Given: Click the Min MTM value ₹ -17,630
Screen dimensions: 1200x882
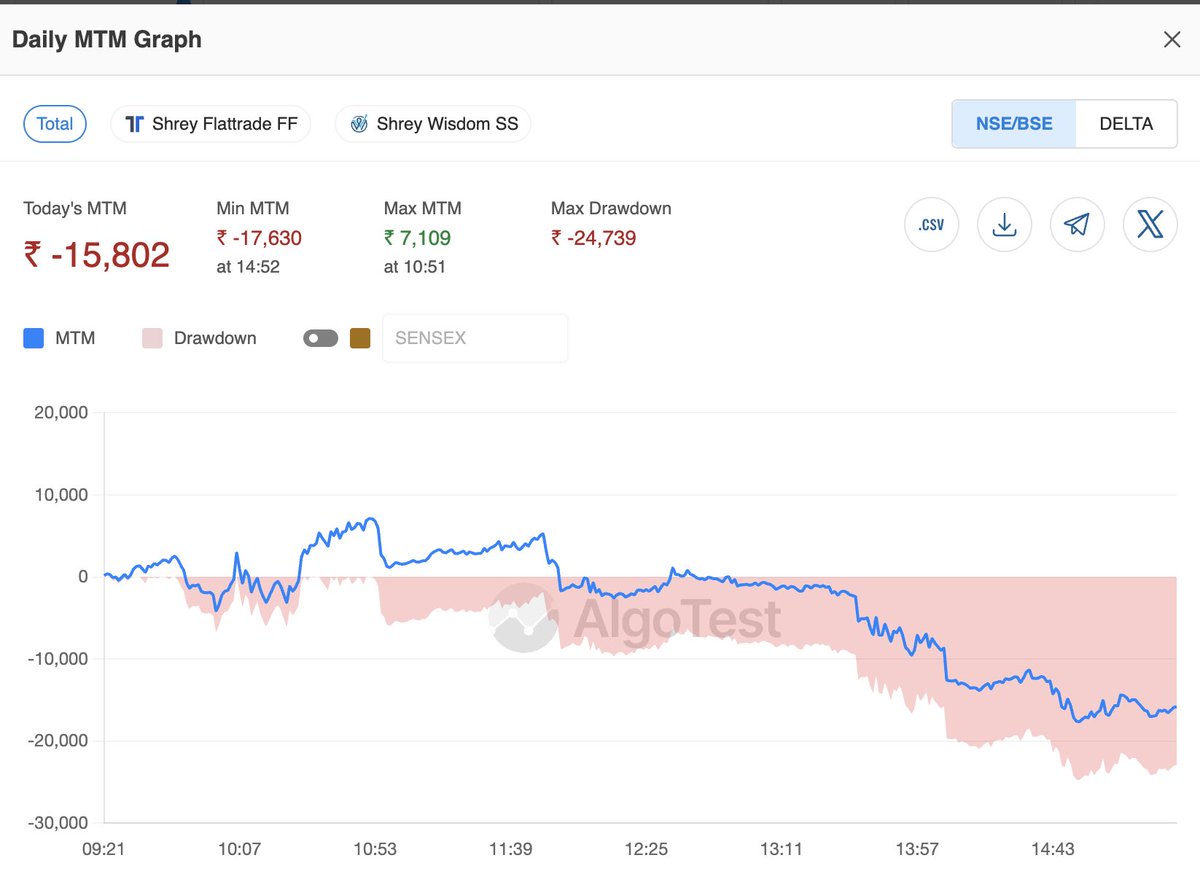Looking at the screenshot, I should [259, 238].
